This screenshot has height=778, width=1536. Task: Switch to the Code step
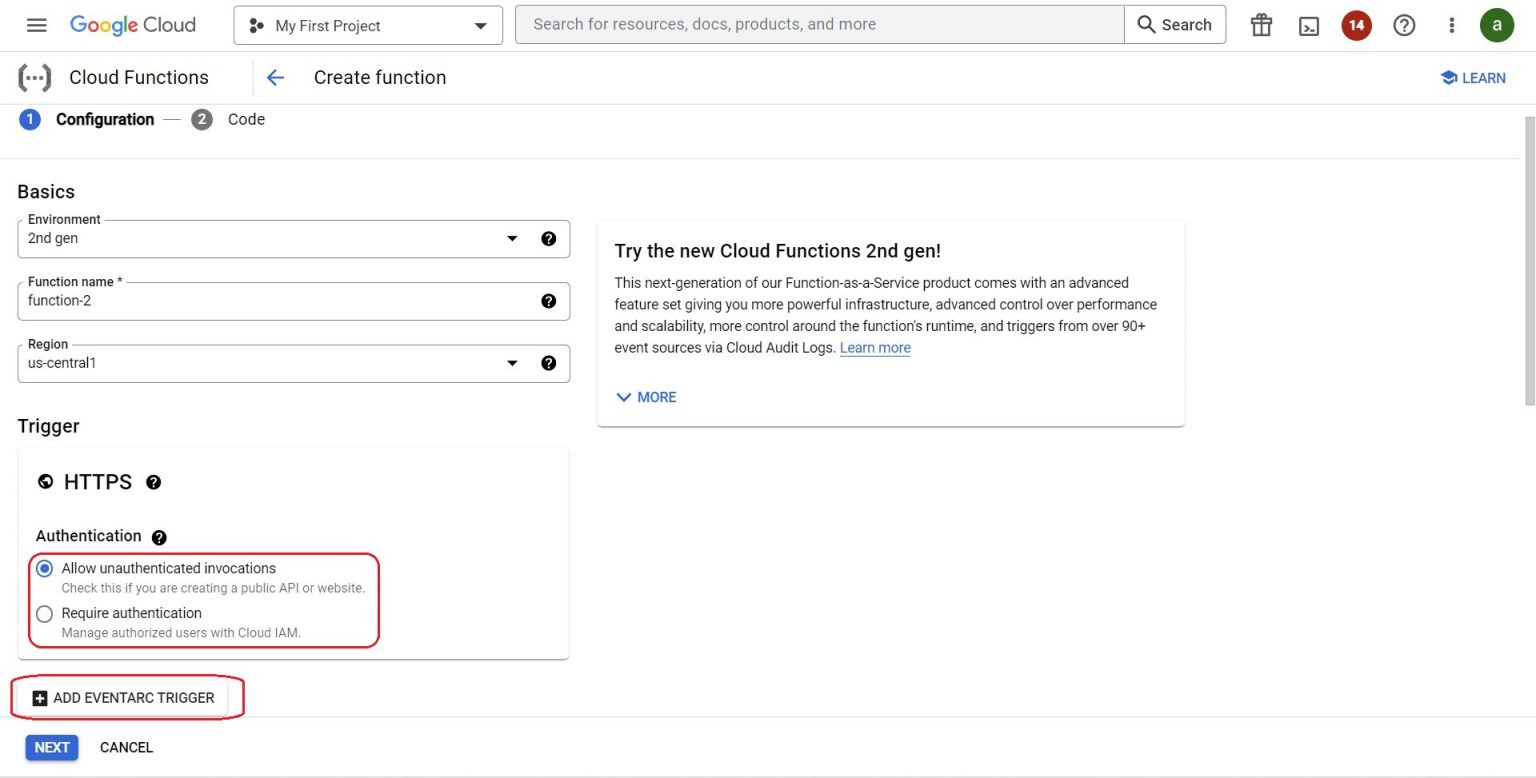pyautogui.click(x=246, y=119)
